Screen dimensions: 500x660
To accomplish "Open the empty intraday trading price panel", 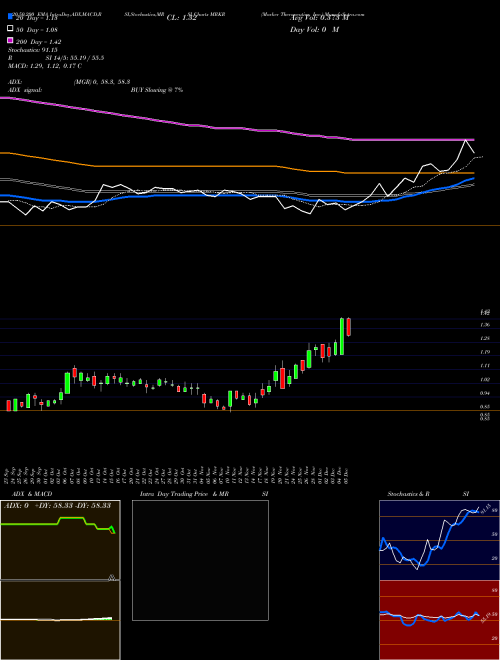I will (x=200, y=560).
